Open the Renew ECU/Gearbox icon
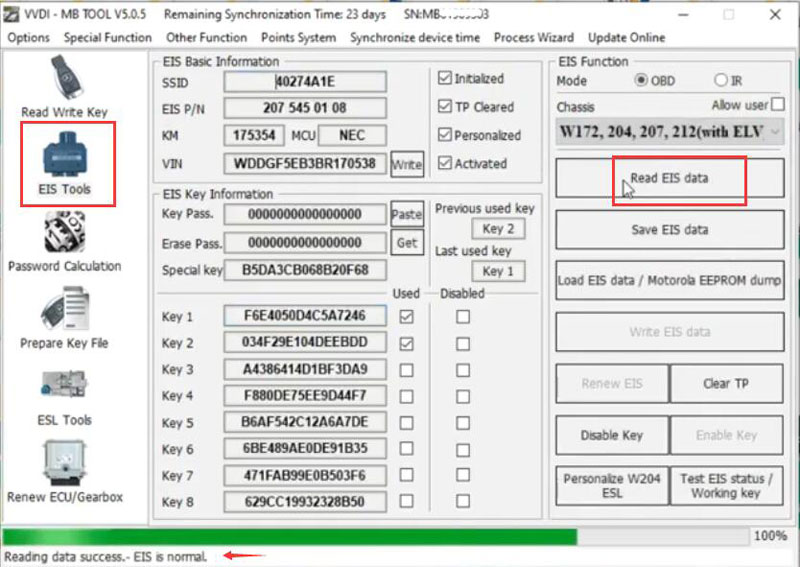800x567 pixels. pos(65,463)
